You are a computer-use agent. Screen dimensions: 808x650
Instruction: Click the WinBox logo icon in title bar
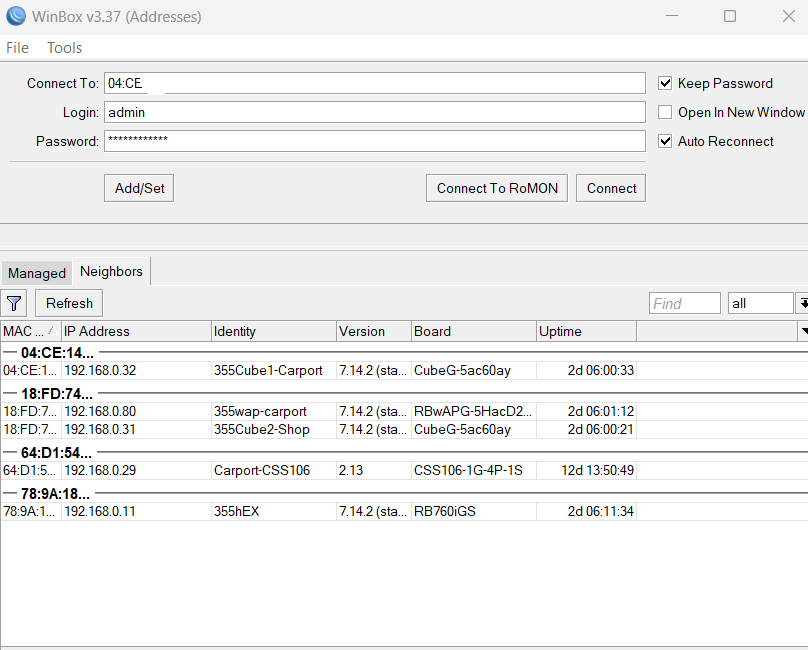16,16
